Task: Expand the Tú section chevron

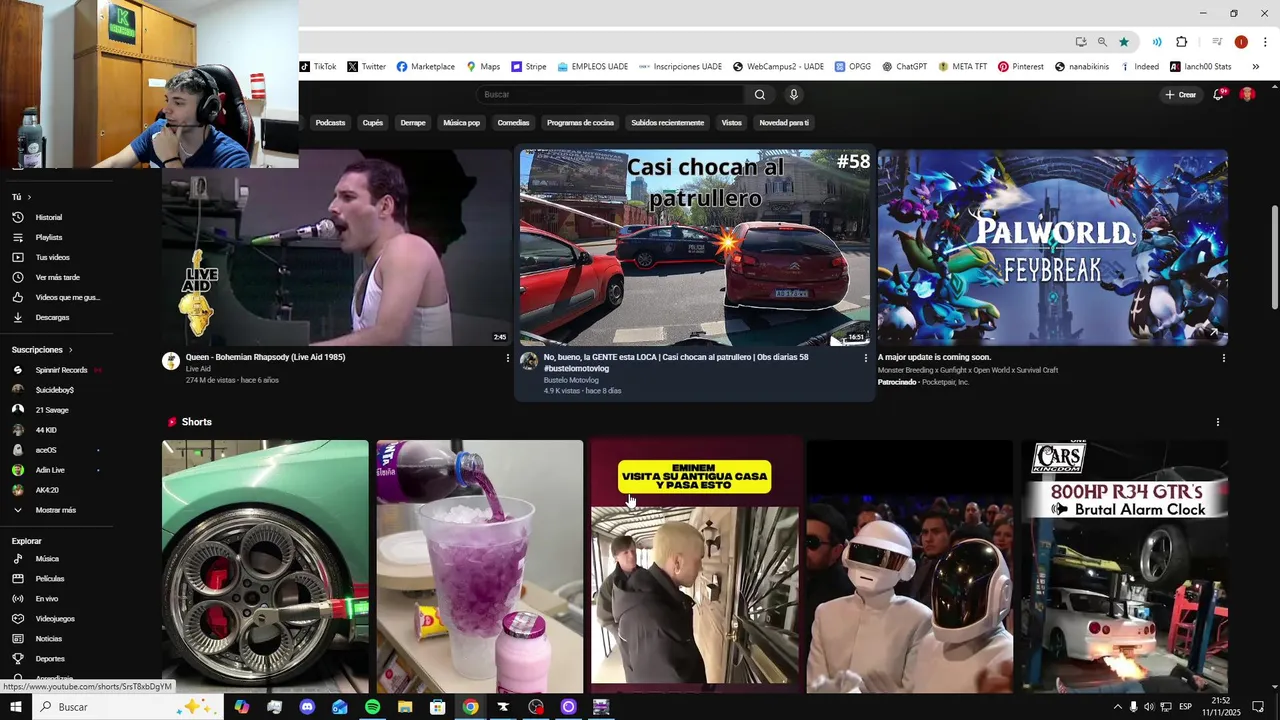Action: click(29, 197)
